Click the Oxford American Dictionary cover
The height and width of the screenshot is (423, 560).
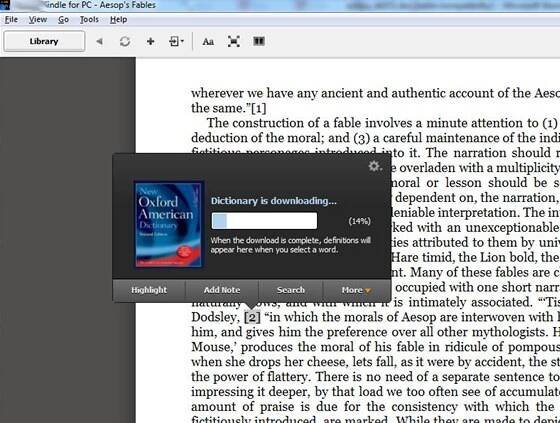pyautogui.click(x=168, y=224)
